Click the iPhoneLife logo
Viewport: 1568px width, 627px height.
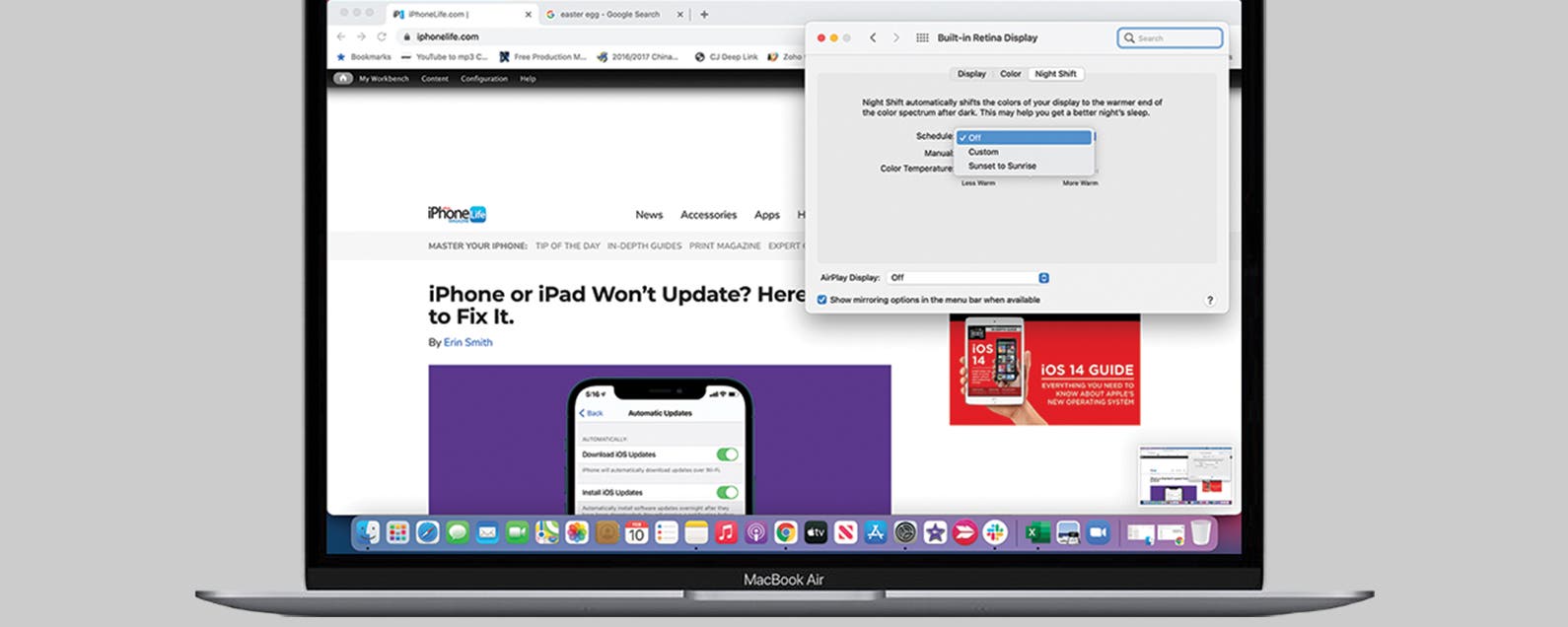(x=457, y=214)
